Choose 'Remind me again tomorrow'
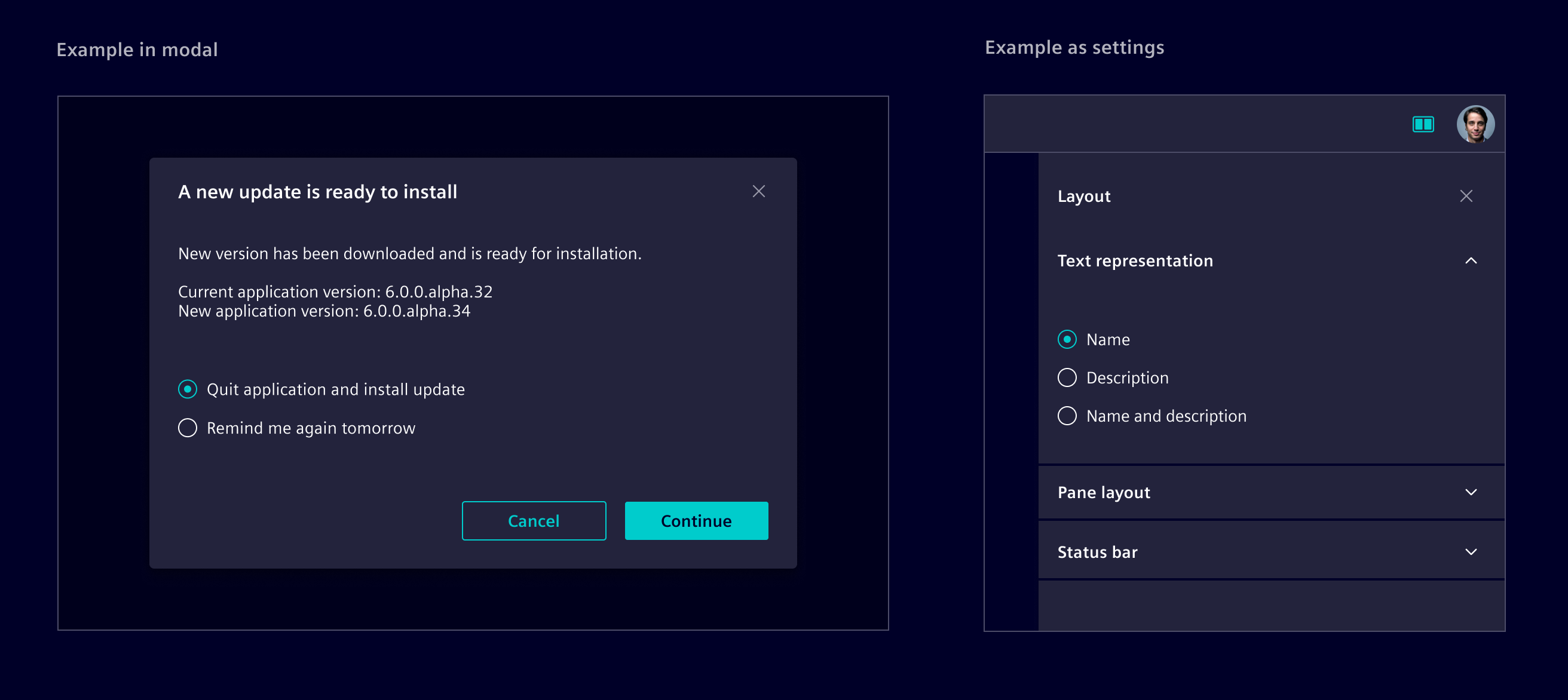This screenshot has height=700, width=1568. [188, 428]
